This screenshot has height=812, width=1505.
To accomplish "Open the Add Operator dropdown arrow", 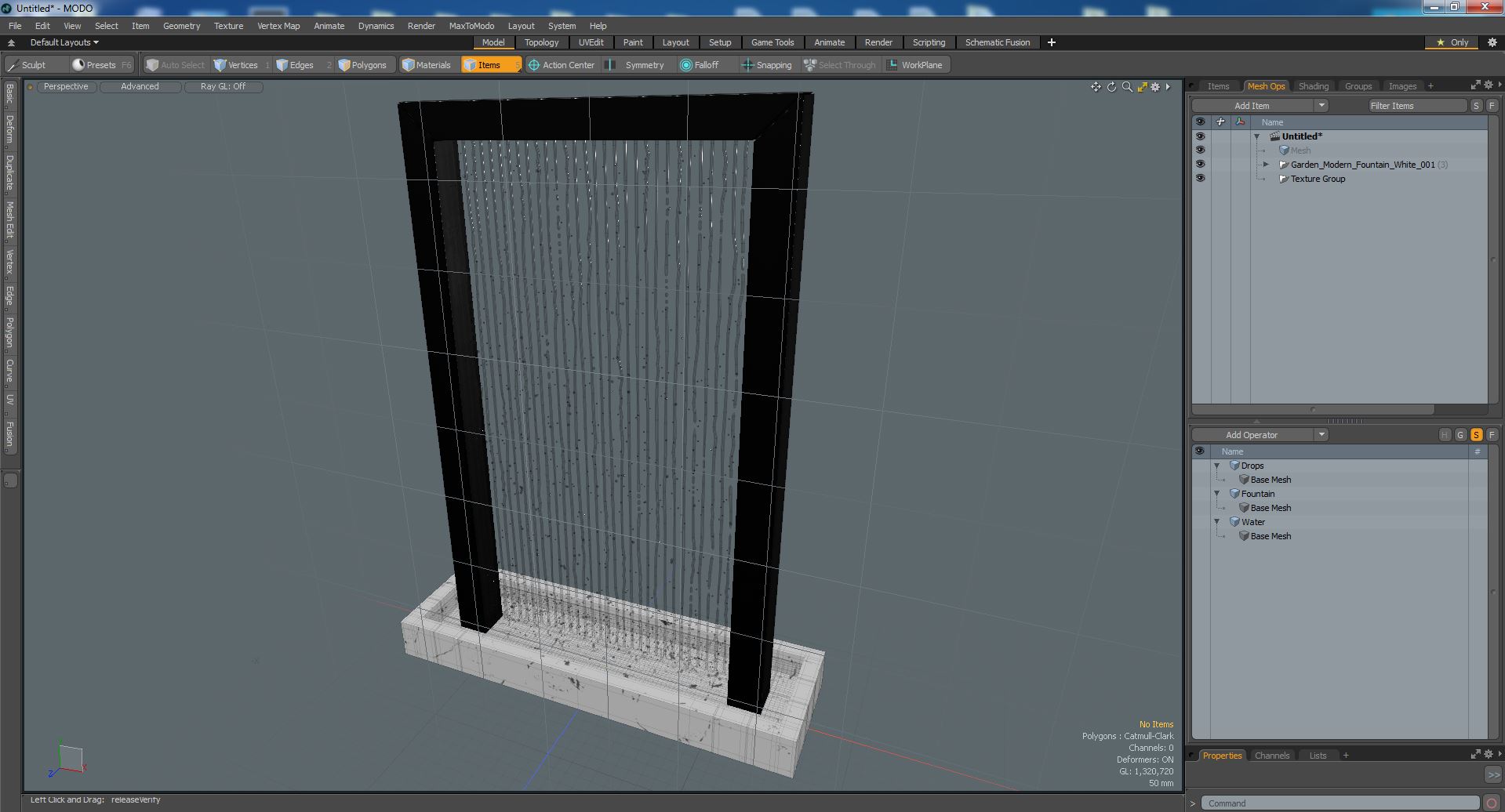I will coord(1321,435).
